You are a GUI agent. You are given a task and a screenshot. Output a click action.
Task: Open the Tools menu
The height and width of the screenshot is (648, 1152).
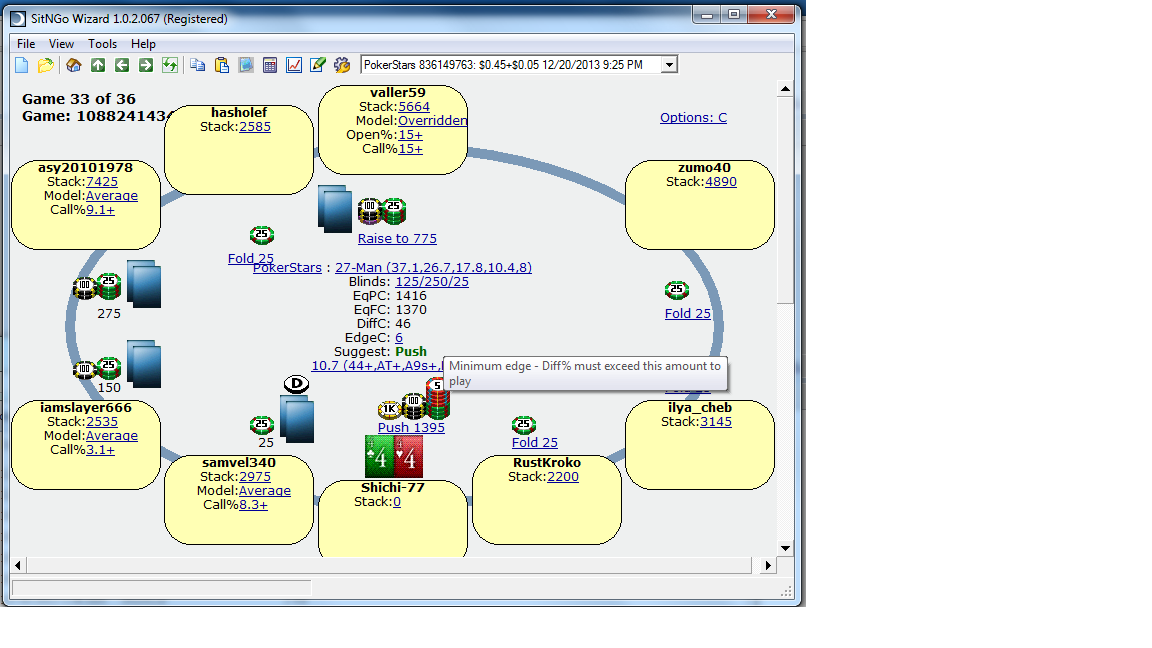click(x=103, y=44)
